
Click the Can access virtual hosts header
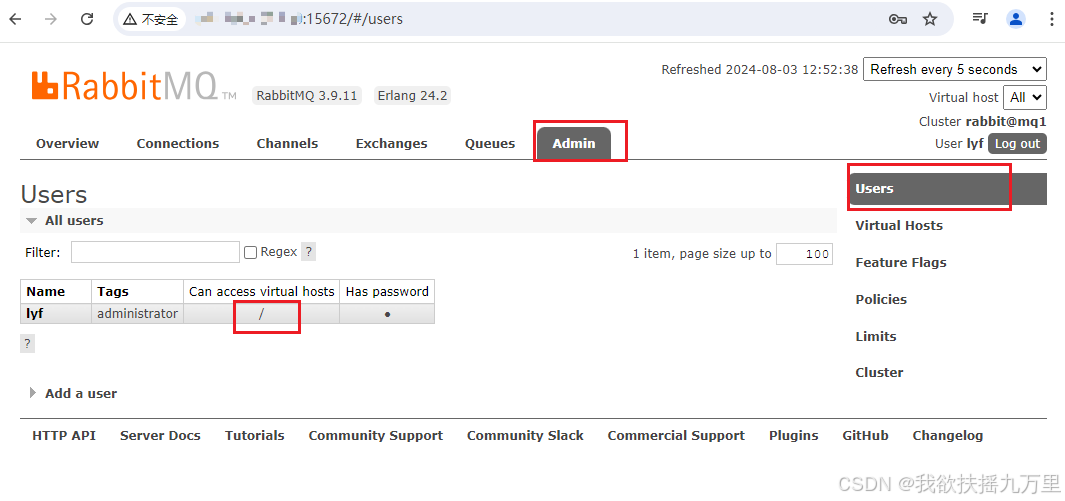click(261, 291)
